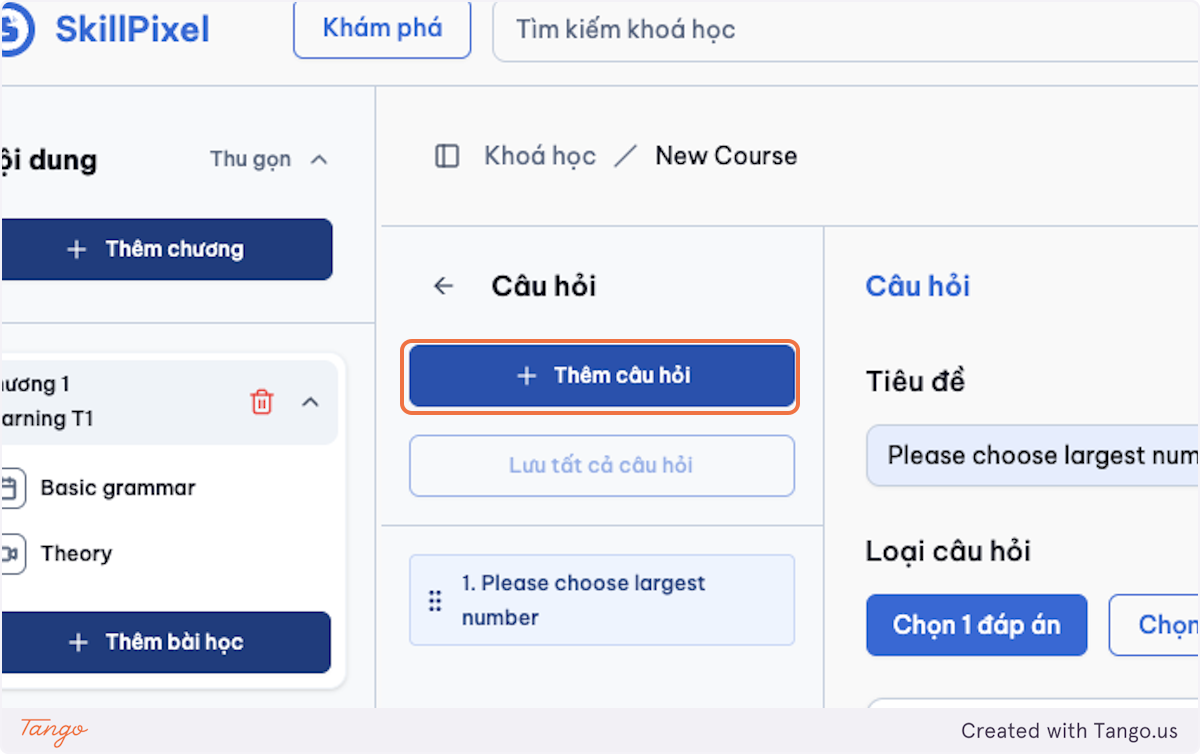Click Lưu tất cả câu hỏi button
This screenshot has width=1200, height=754.
click(x=602, y=465)
